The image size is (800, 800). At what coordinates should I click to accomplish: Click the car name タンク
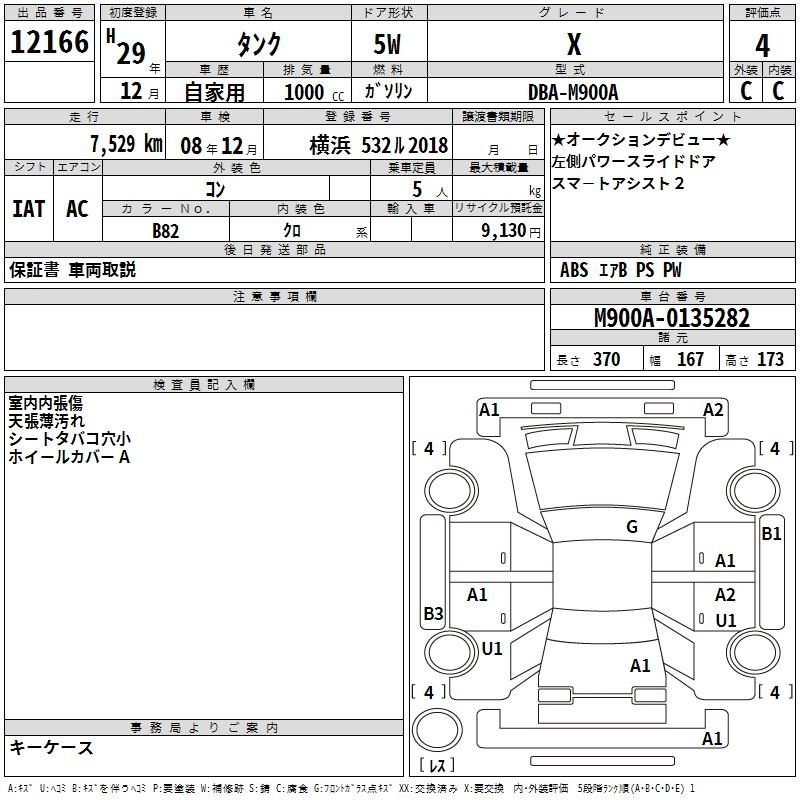258,44
